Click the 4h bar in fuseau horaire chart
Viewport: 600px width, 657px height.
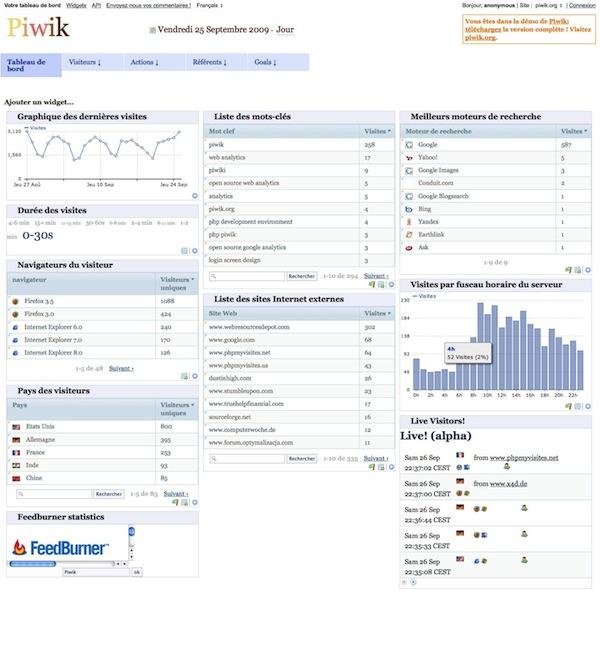445,379
